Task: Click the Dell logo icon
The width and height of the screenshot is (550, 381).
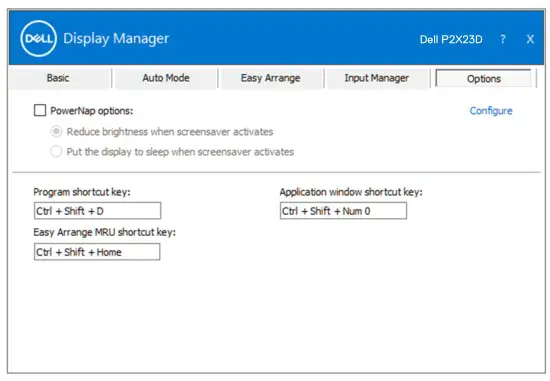Action: pyautogui.click(x=38, y=39)
